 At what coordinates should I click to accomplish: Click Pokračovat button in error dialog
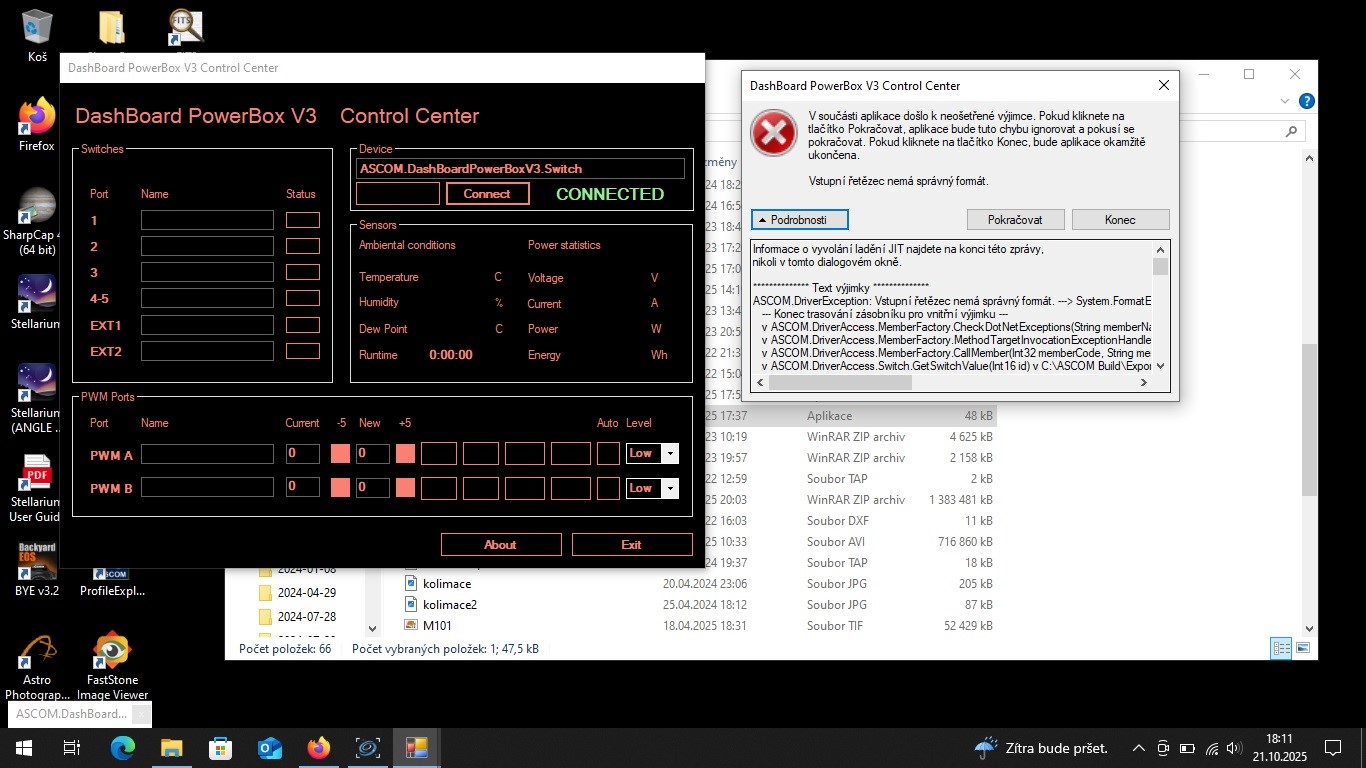pos(1015,219)
